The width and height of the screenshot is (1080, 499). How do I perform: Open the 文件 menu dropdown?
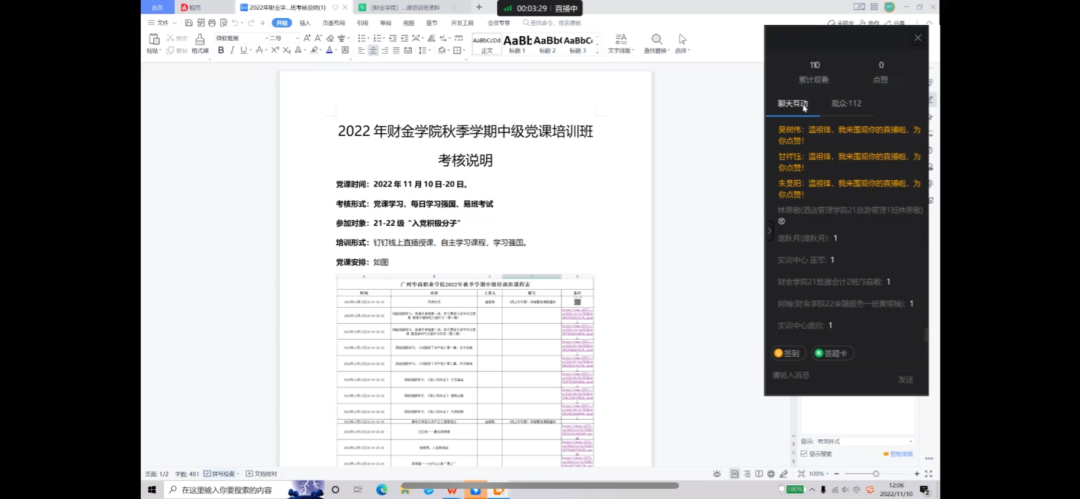point(159,22)
